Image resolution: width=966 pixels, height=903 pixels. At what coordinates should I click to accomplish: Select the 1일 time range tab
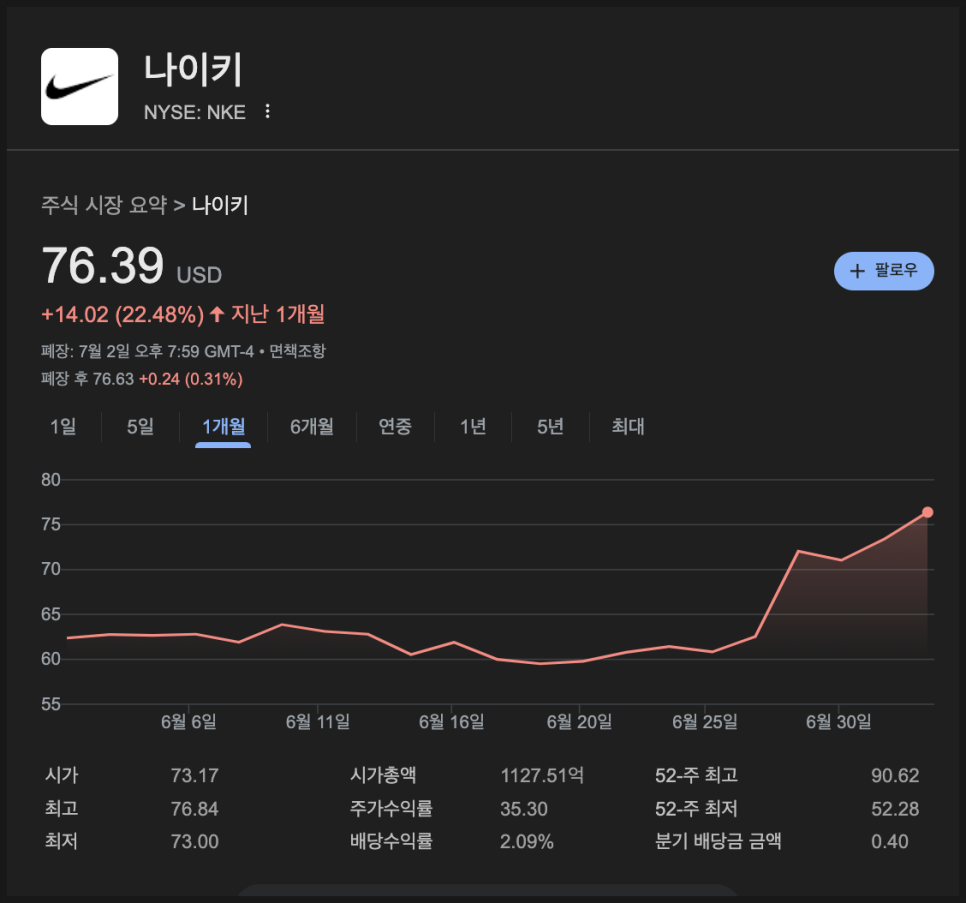point(63,426)
